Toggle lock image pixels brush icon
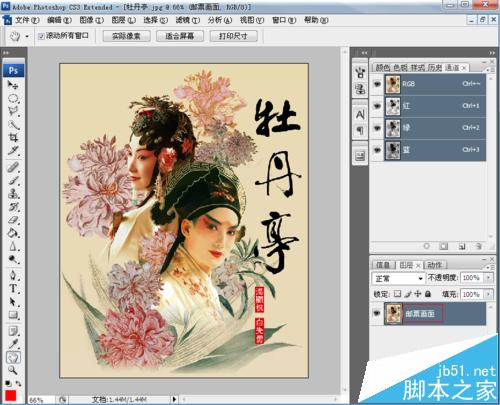 [408, 294]
